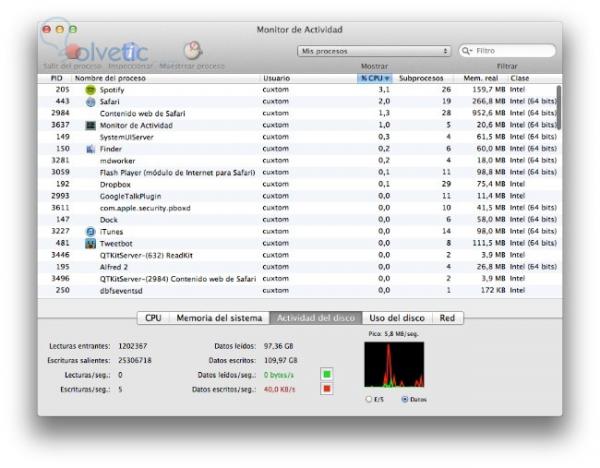Click the Finder icon in row 150
This screenshot has width=600, height=468.
[90, 149]
